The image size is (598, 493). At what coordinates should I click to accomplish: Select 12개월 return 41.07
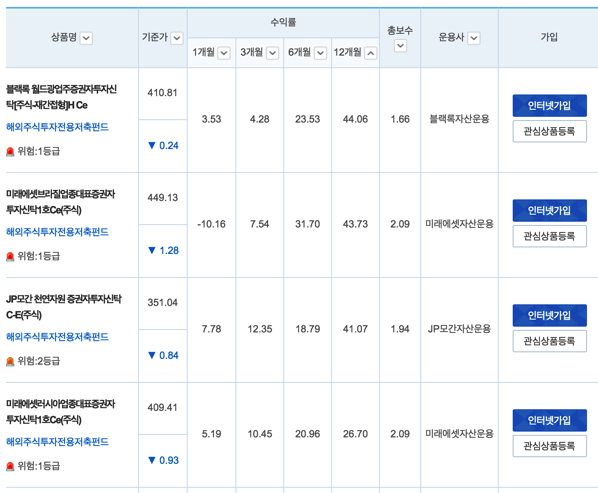pos(355,329)
